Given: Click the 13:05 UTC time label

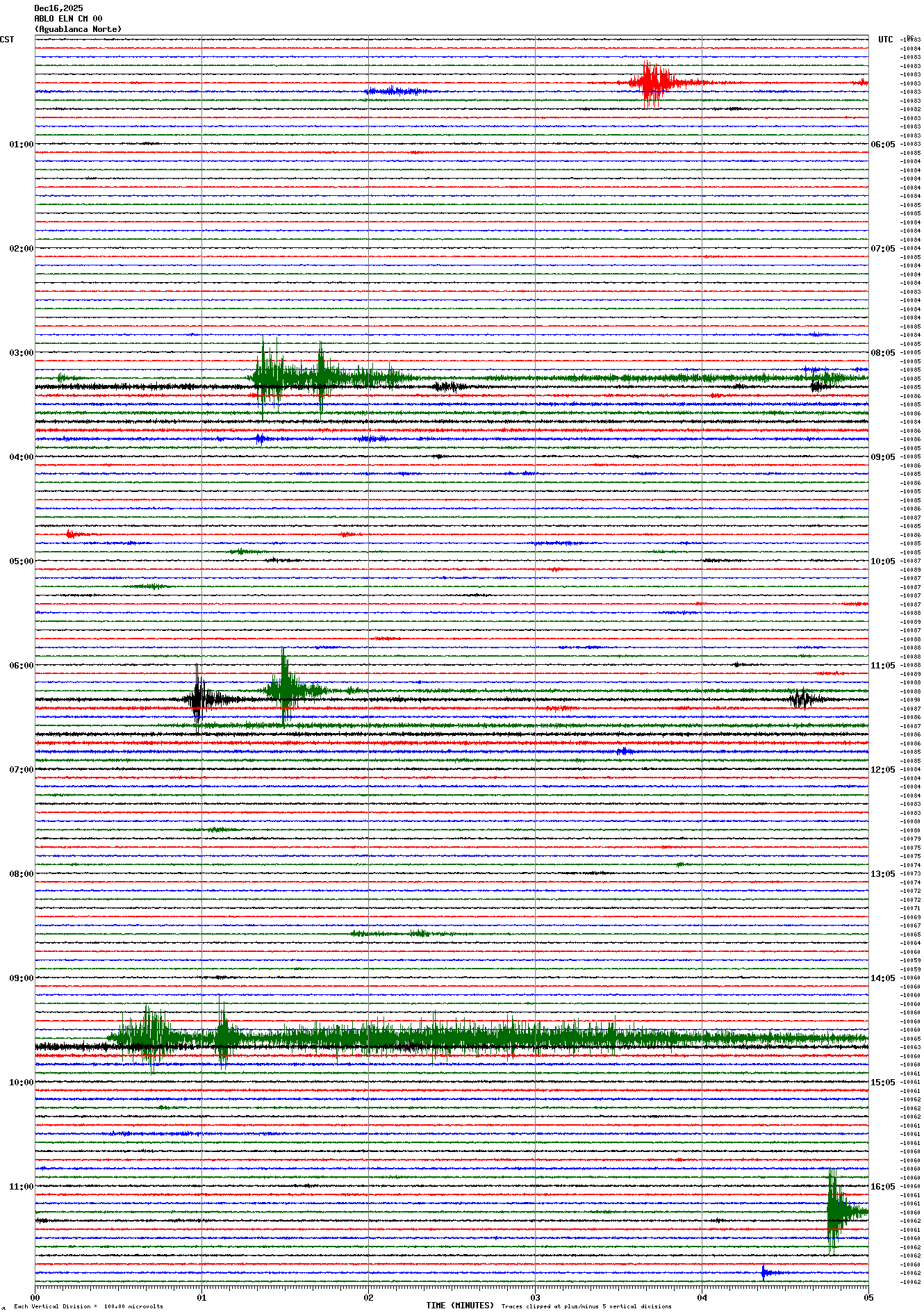Looking at the screenshot, I should pyautogui.click(x=883, y=874).
